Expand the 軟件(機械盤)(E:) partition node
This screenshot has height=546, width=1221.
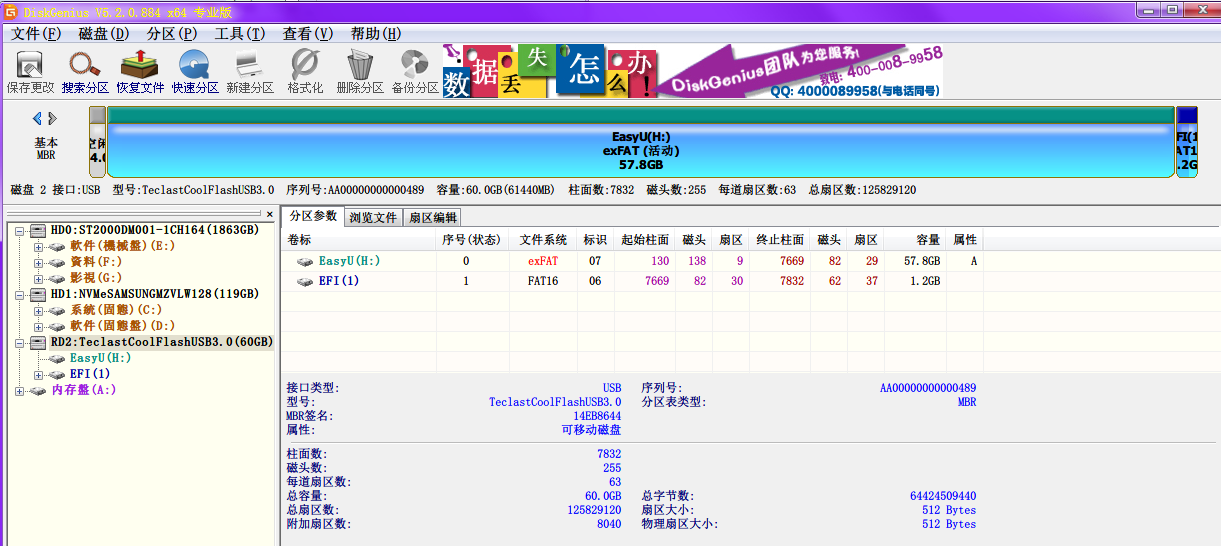[39, 247]
